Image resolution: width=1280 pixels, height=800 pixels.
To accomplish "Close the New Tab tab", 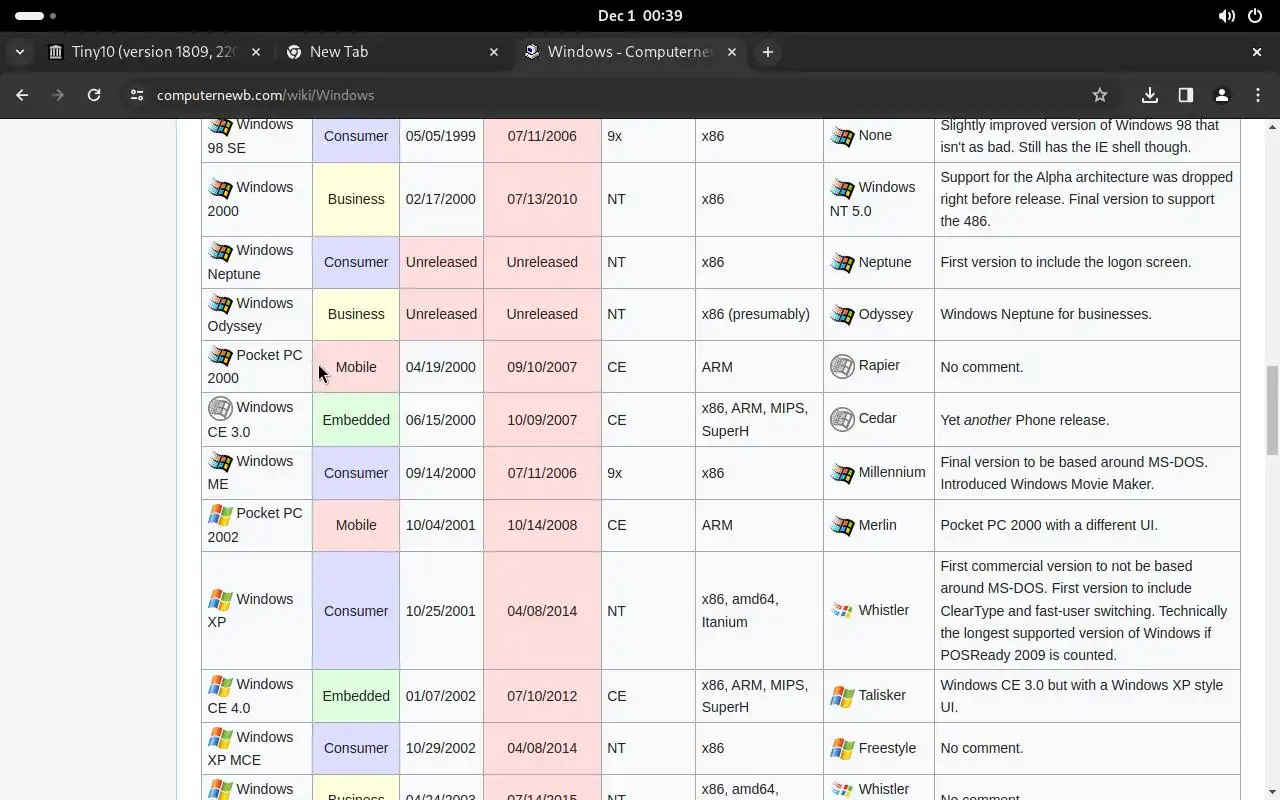I will pyautogui.click(x=494, y=52).
